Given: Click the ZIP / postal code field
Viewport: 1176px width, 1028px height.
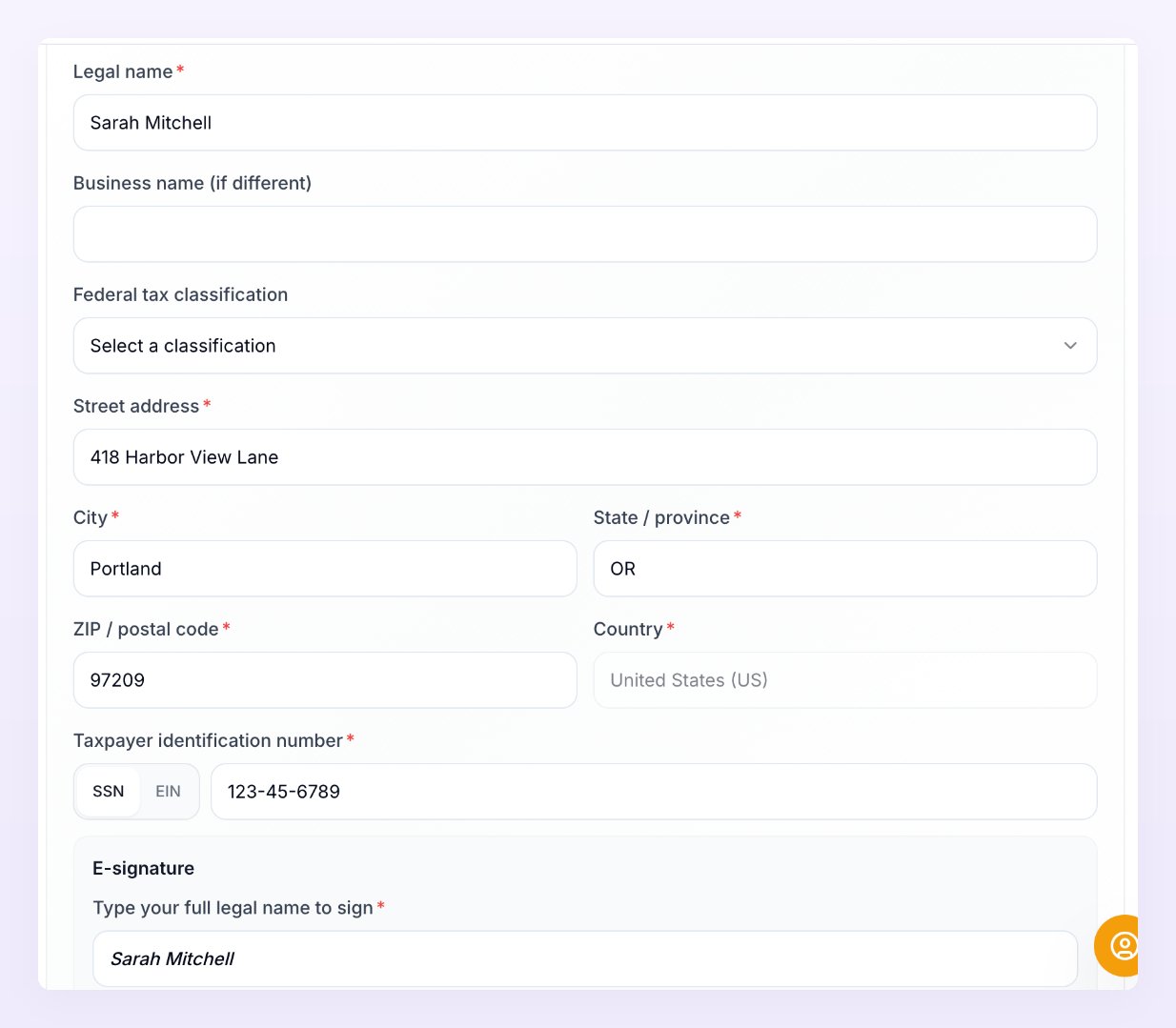Looking at the screenshot, I should (x=325, y=680).
